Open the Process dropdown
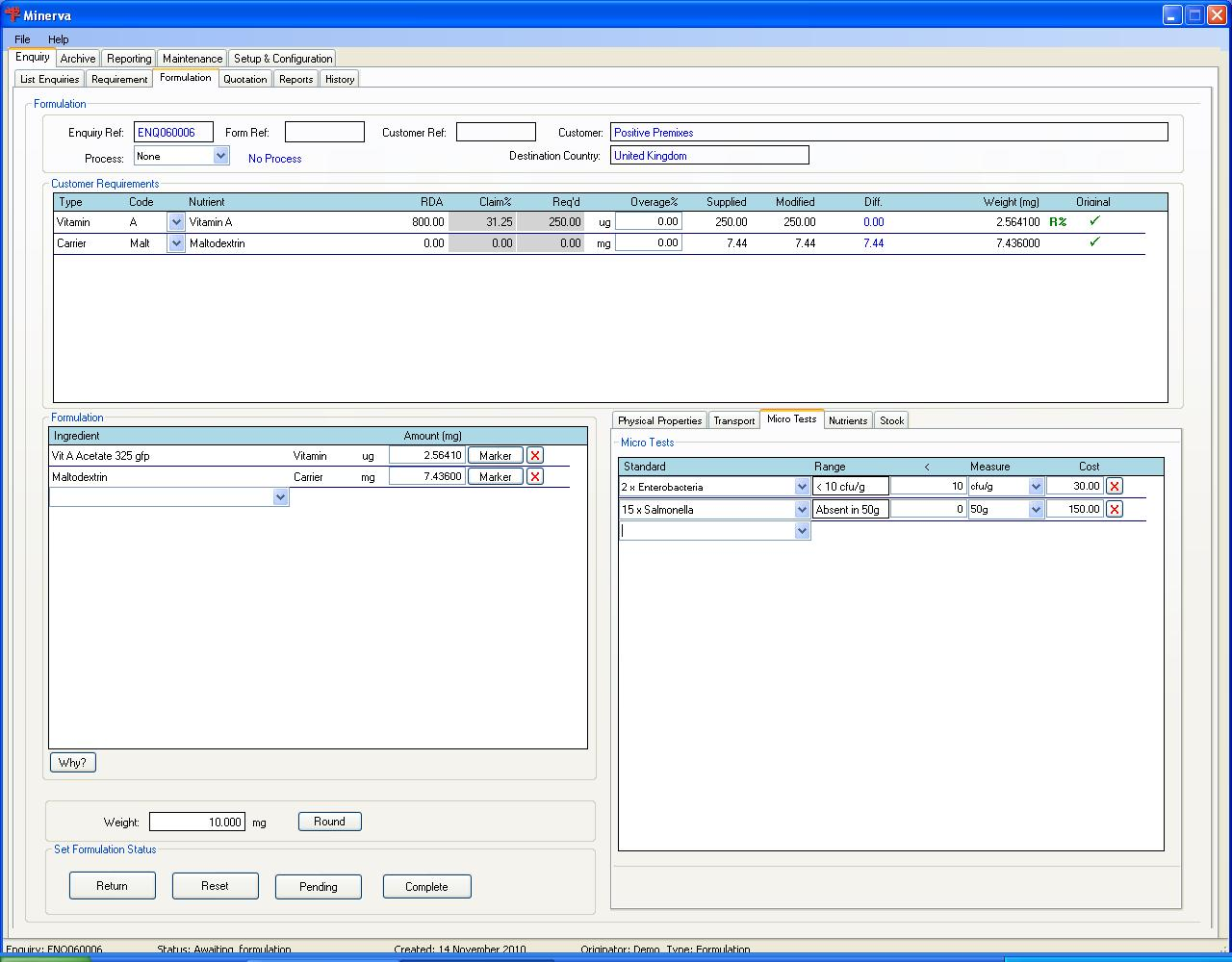 click(x=220, y=156)
